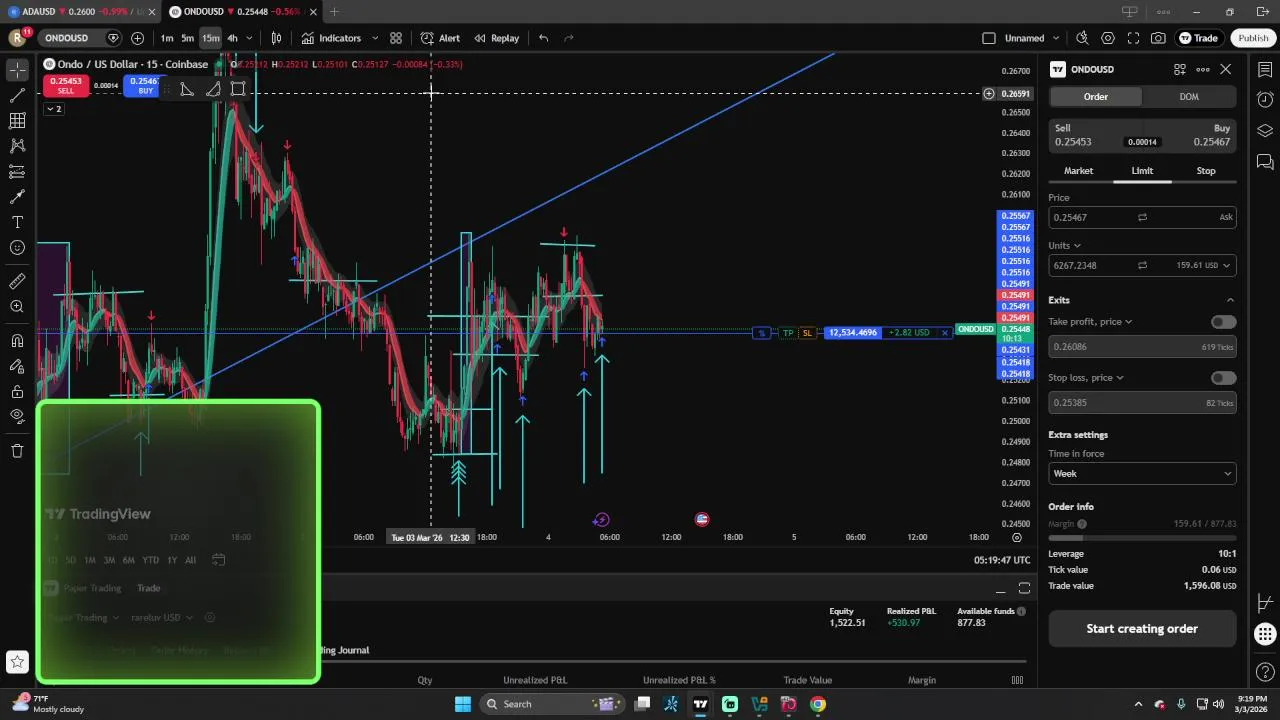This screenshot has width=1280, height=720.
Task: Switch to the DOM tab
Action: click(1189, 96)
